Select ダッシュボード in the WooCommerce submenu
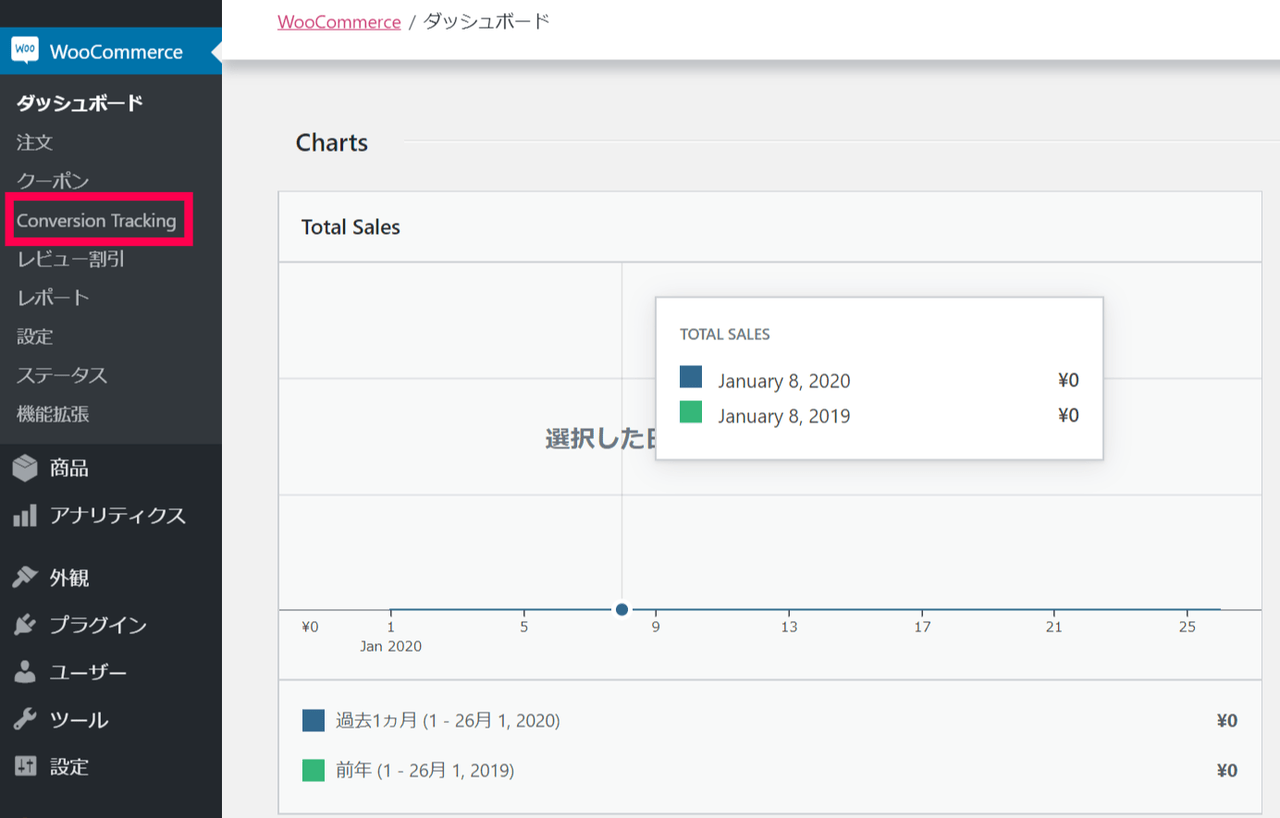The image size is (1280, 818). (80, 103)
